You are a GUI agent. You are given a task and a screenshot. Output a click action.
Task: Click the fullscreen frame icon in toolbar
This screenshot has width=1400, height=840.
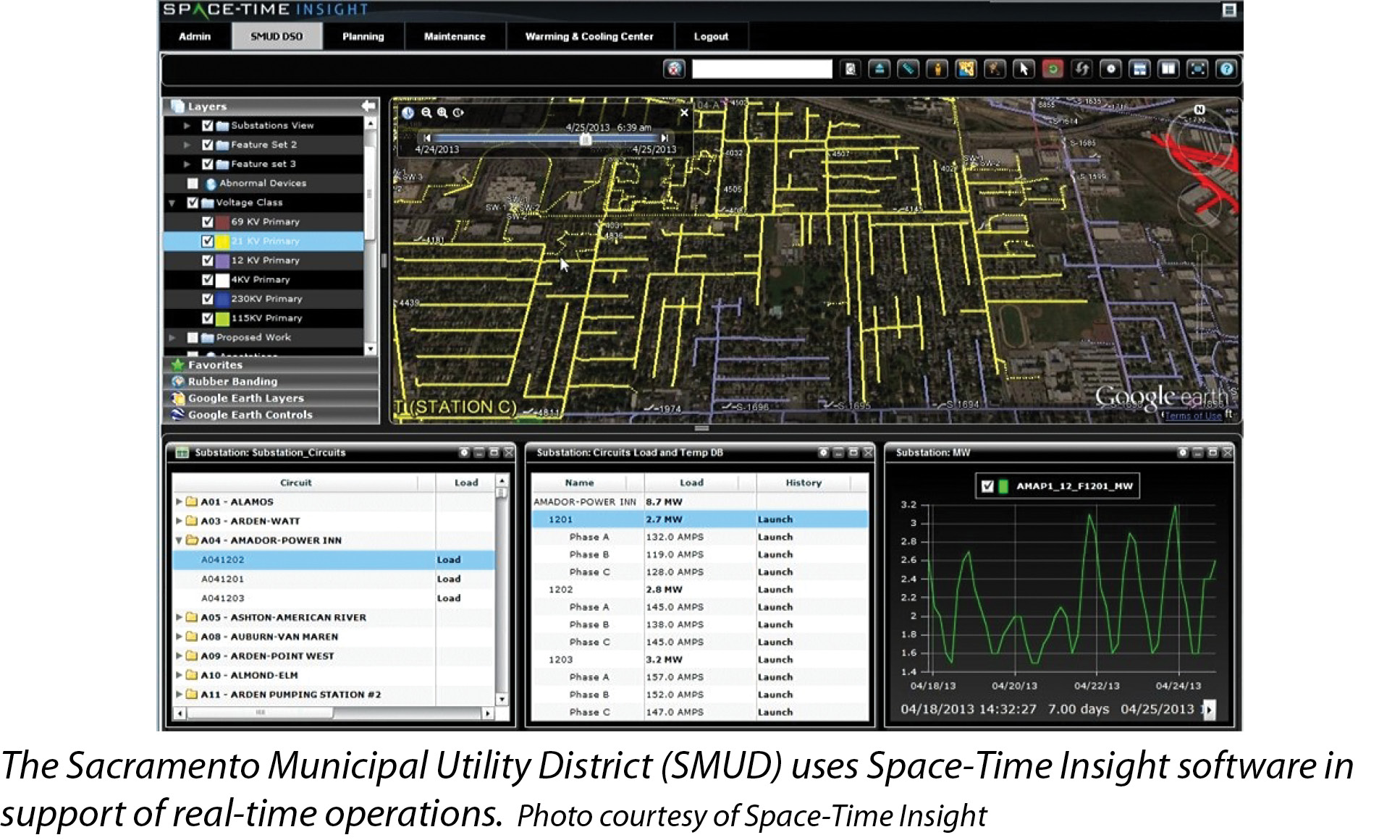1198,69
